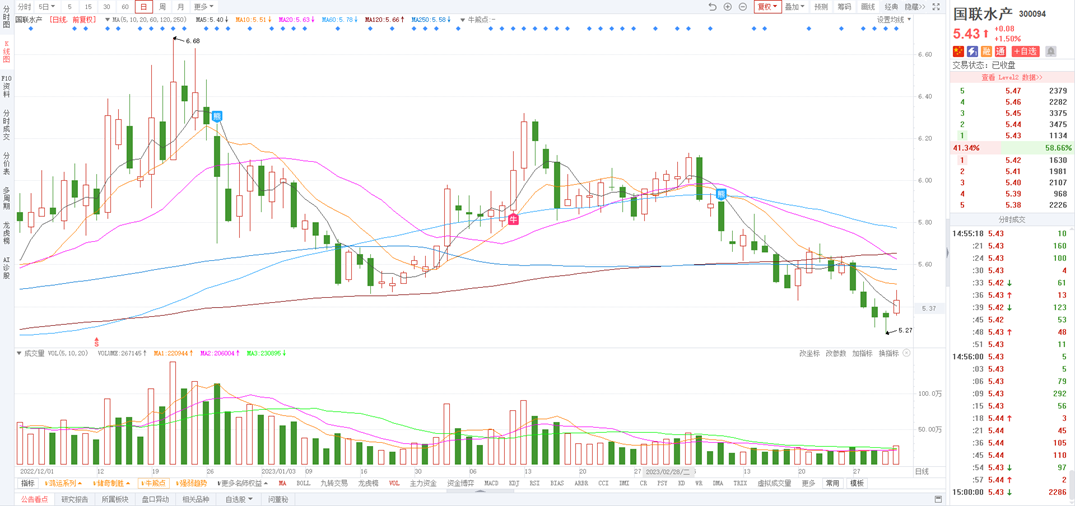This screenshot has height=506, width=1075.
Task: Select the MACD indicator tab
Action: tap(491, 483)
